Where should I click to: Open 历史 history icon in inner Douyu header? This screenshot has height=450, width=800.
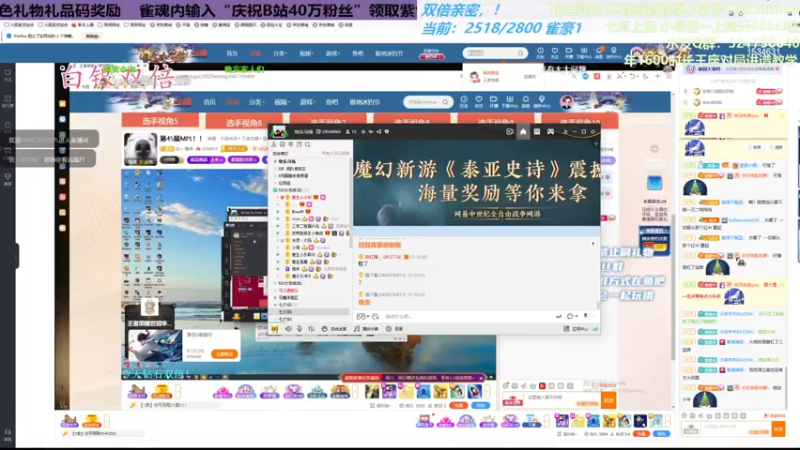464,102
